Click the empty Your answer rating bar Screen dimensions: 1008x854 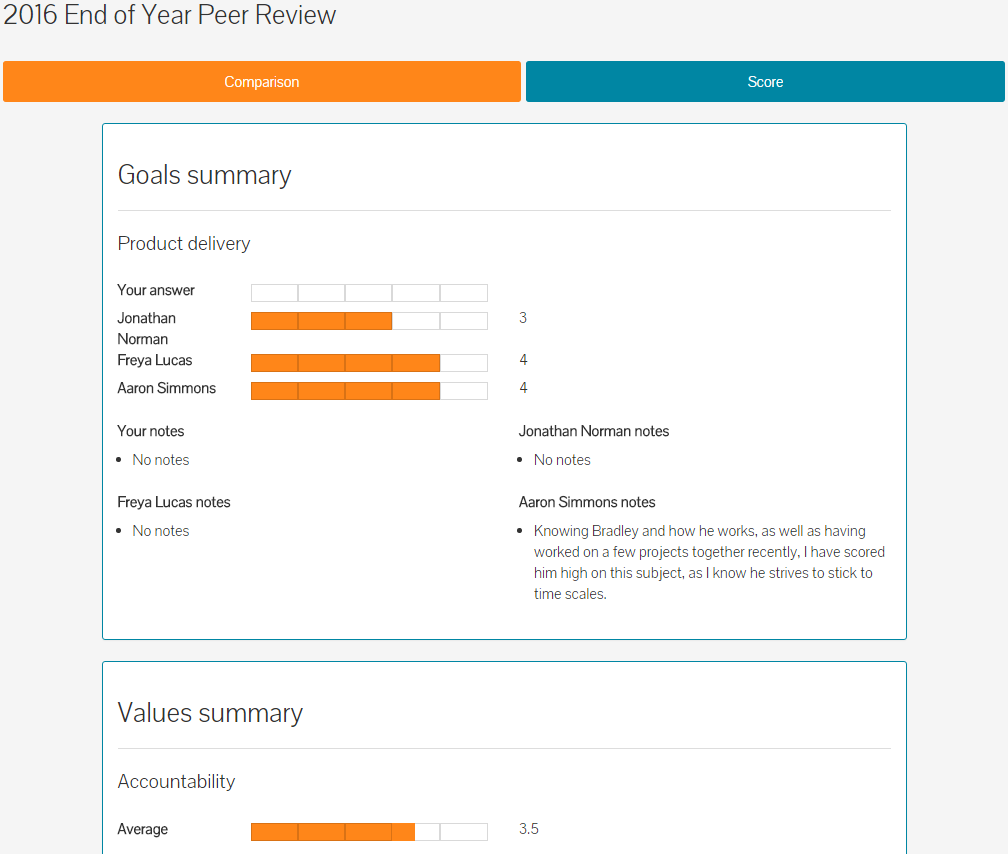tap(369, 293)
